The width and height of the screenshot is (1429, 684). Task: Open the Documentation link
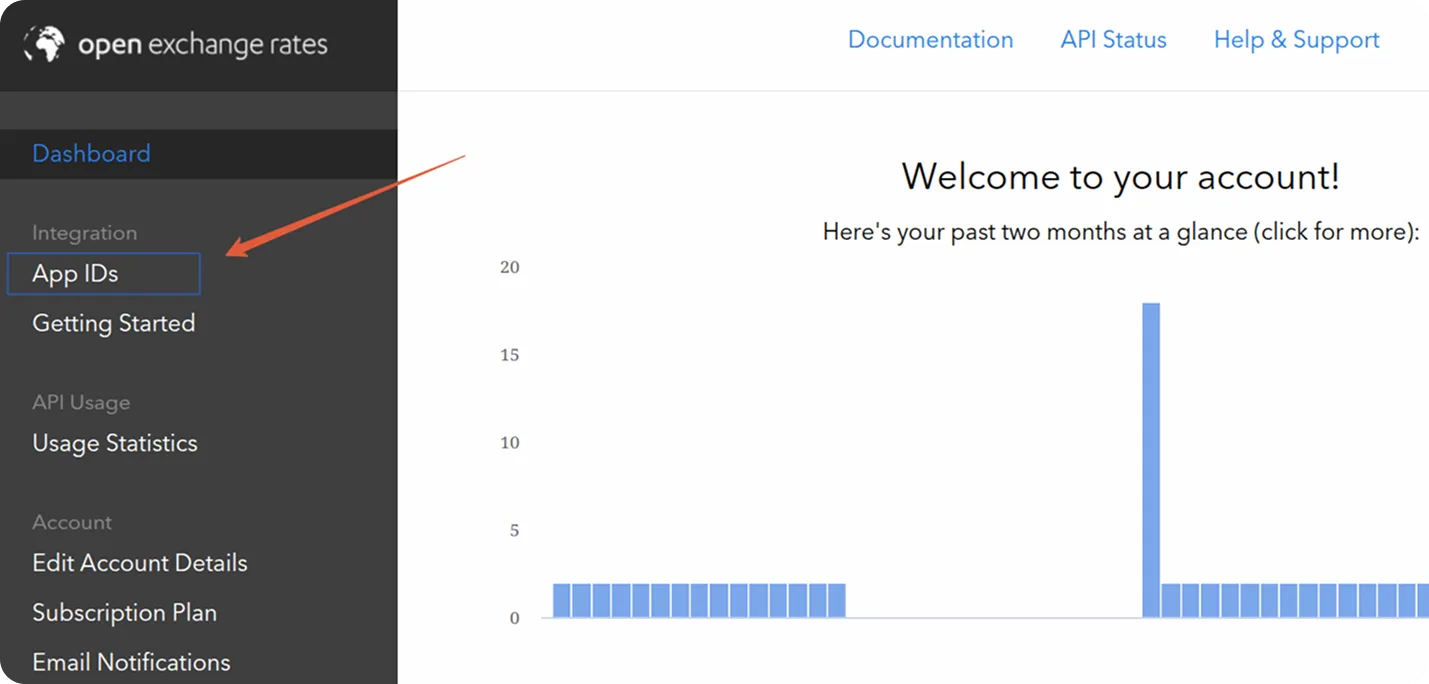[930, 40]
